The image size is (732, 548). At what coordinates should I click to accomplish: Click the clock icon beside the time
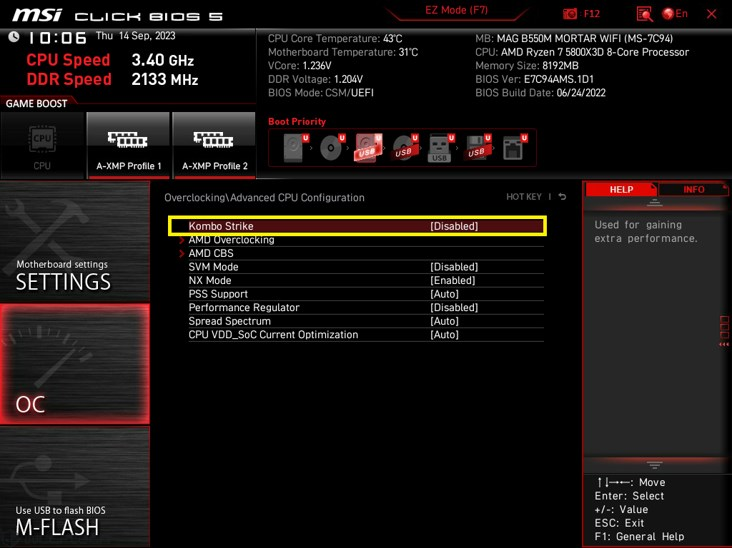click(14, 37)
